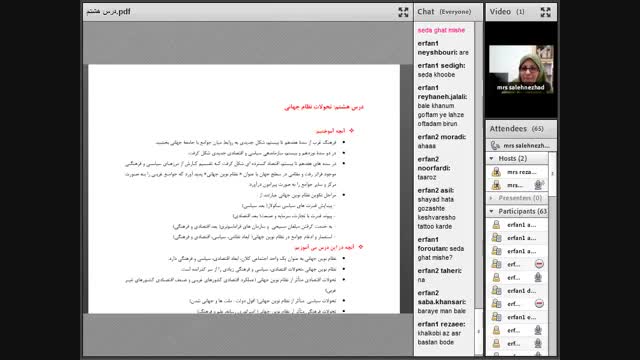The height and width of the screenshot is (360, 640).
Task: Click the first red no-entry status icon in Participants
Action: (x=539, y=264)
